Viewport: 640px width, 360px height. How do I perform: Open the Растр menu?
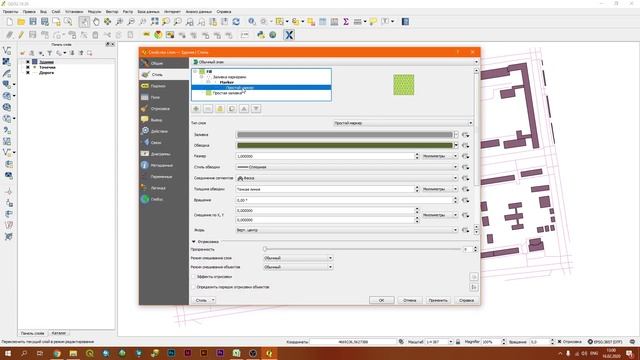click(128, 11)
